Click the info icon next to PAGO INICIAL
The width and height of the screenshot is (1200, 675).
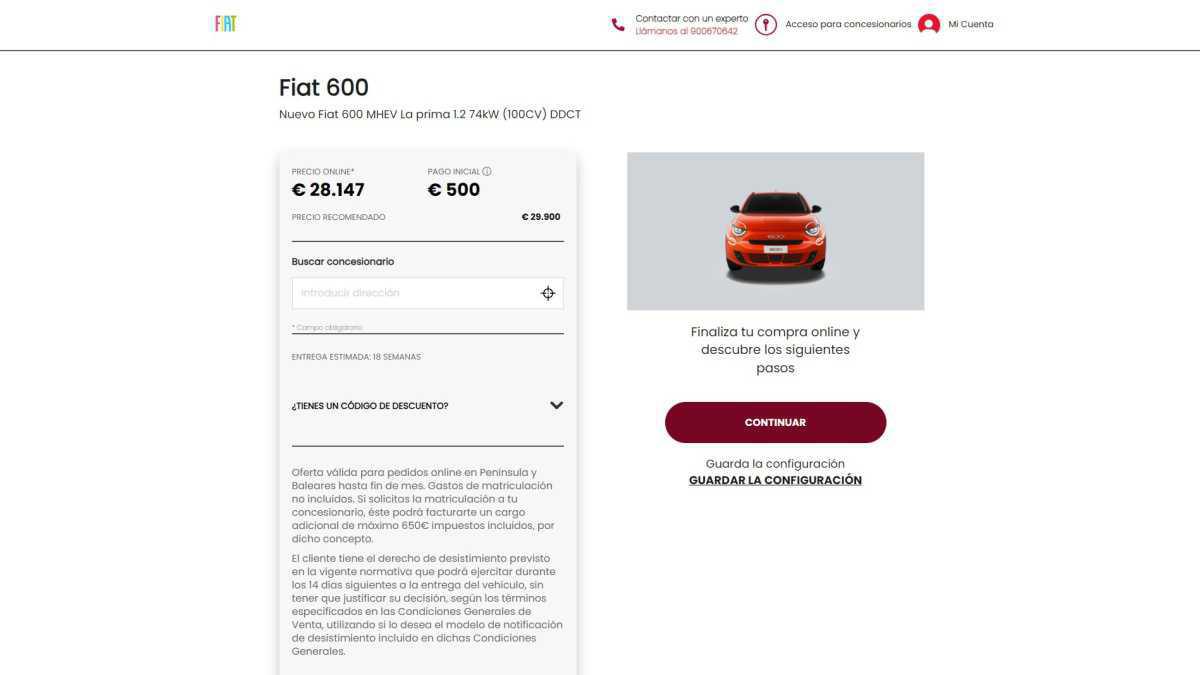[x=487, y=171]
